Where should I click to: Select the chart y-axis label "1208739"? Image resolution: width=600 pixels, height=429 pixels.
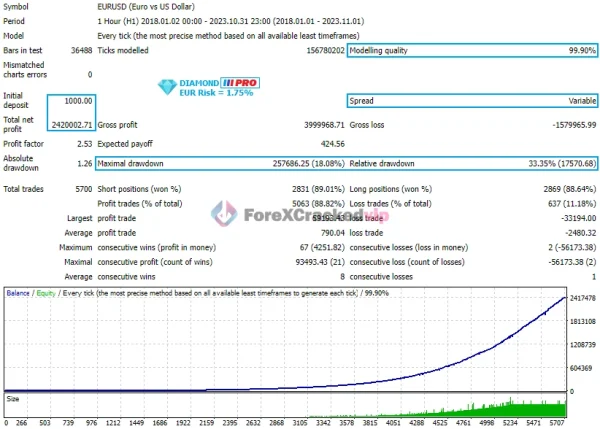pos(582,345)
